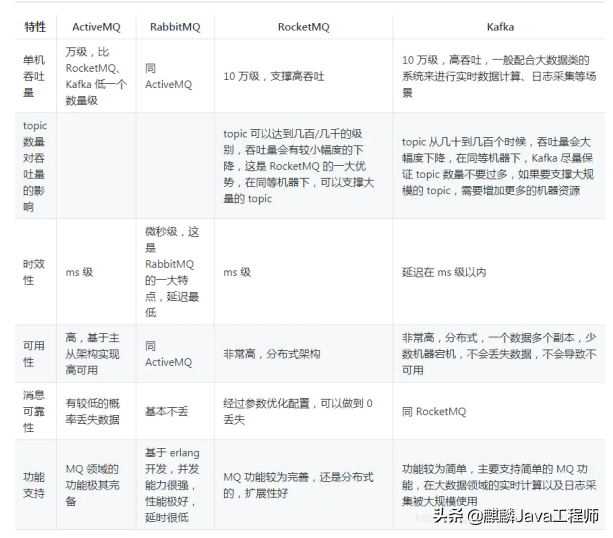Click the 可用性 row label
This screenshot has width=613, height=538.
tap(34, 354)
